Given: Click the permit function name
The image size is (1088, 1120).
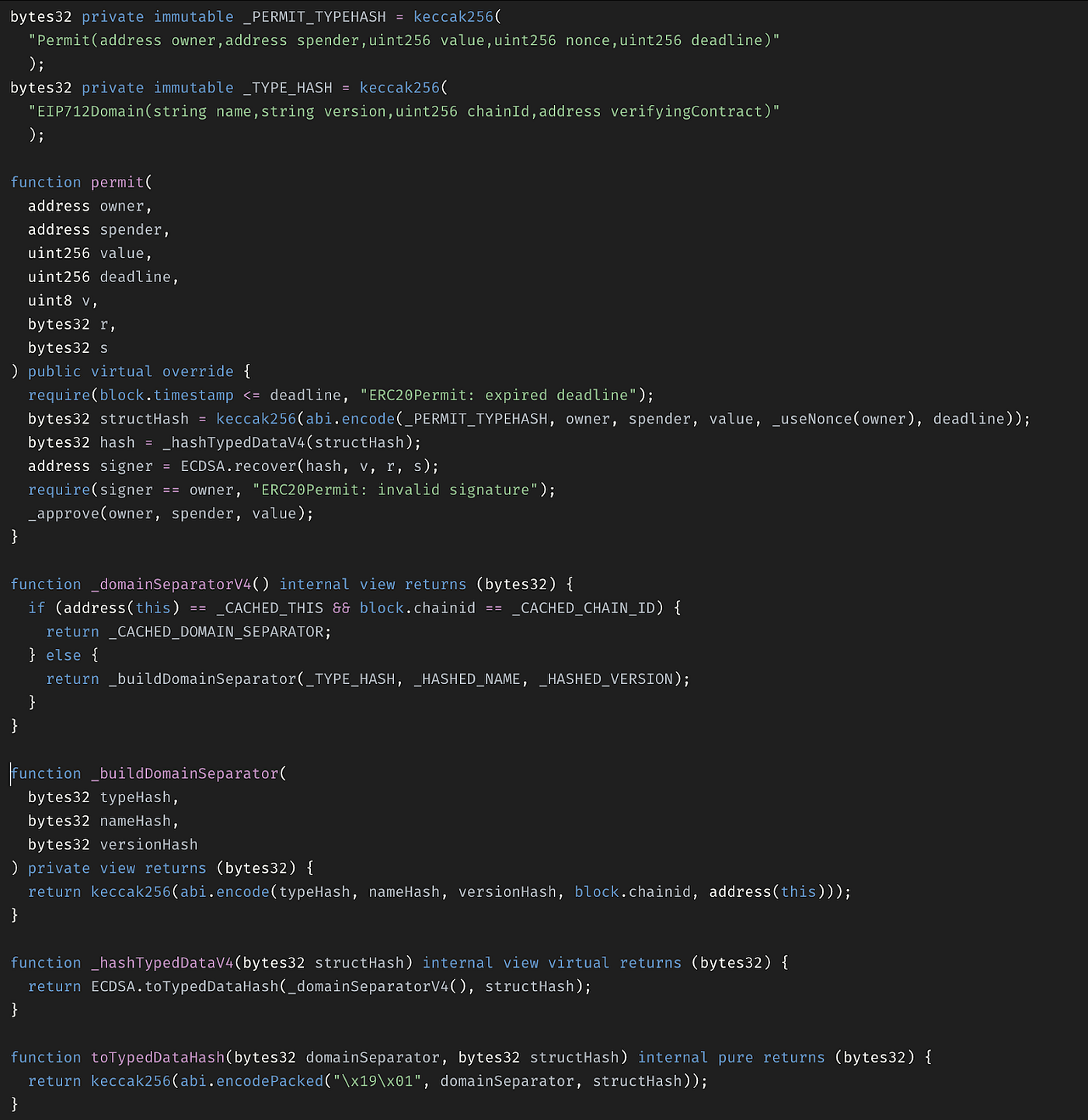Looking at the screenshot, I should point(117,183).
